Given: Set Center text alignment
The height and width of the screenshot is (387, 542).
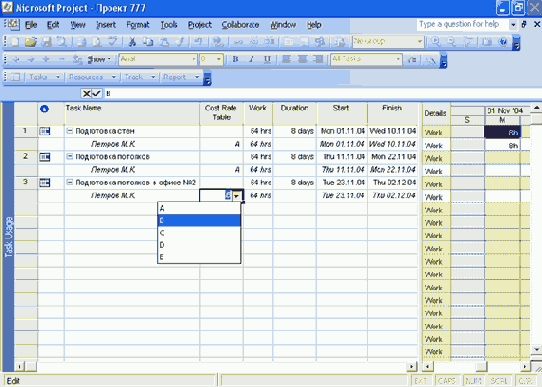Looking at the screenshot, I should pyautogui.click(x=302, y=59).
